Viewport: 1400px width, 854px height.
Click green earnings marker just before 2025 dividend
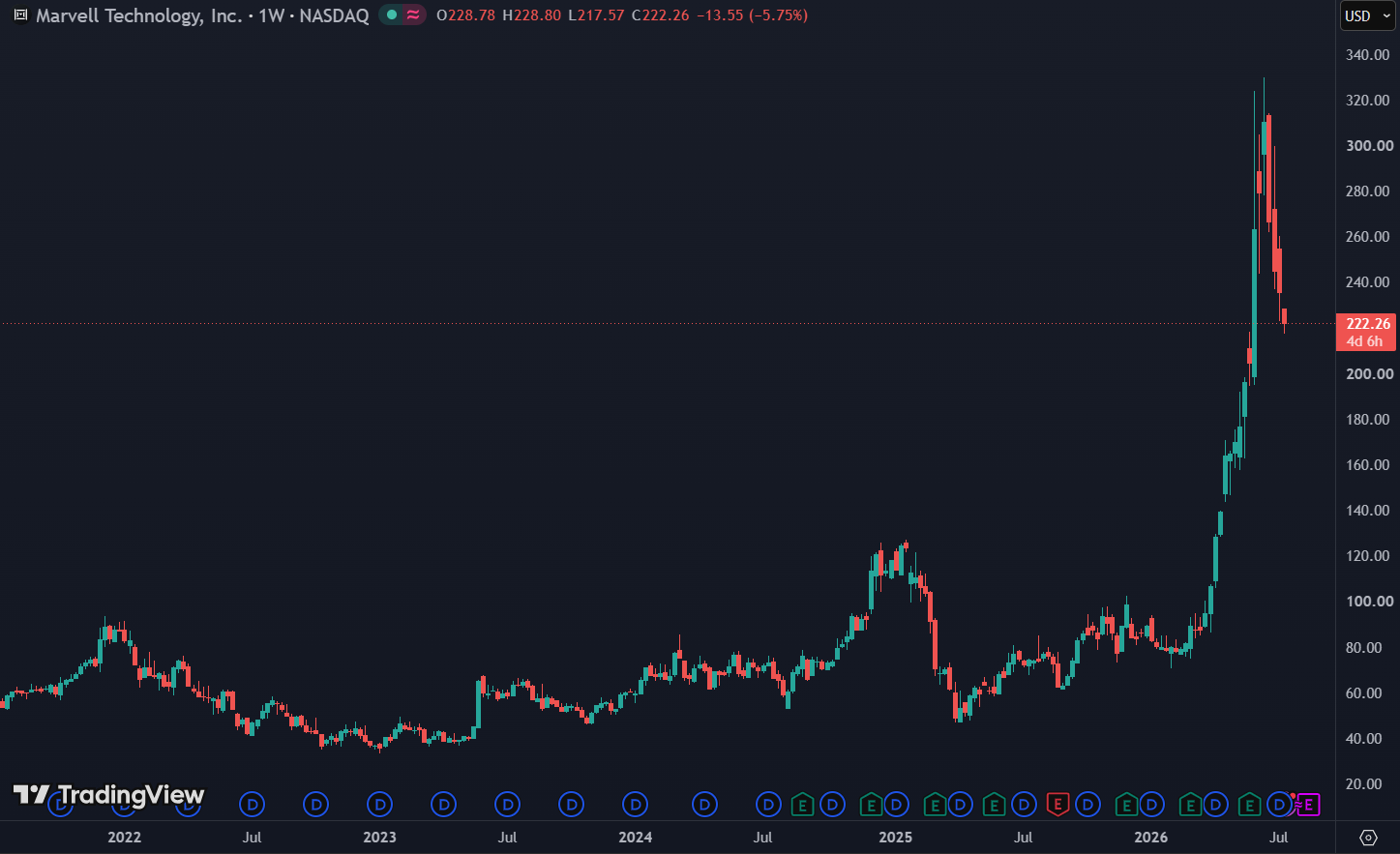pos(871,804)
